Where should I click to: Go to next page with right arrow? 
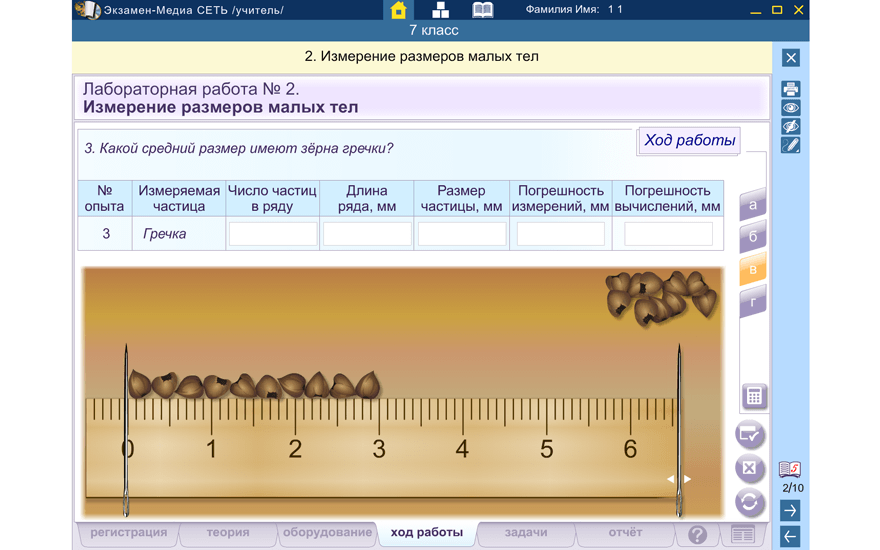tap(790, 511)
